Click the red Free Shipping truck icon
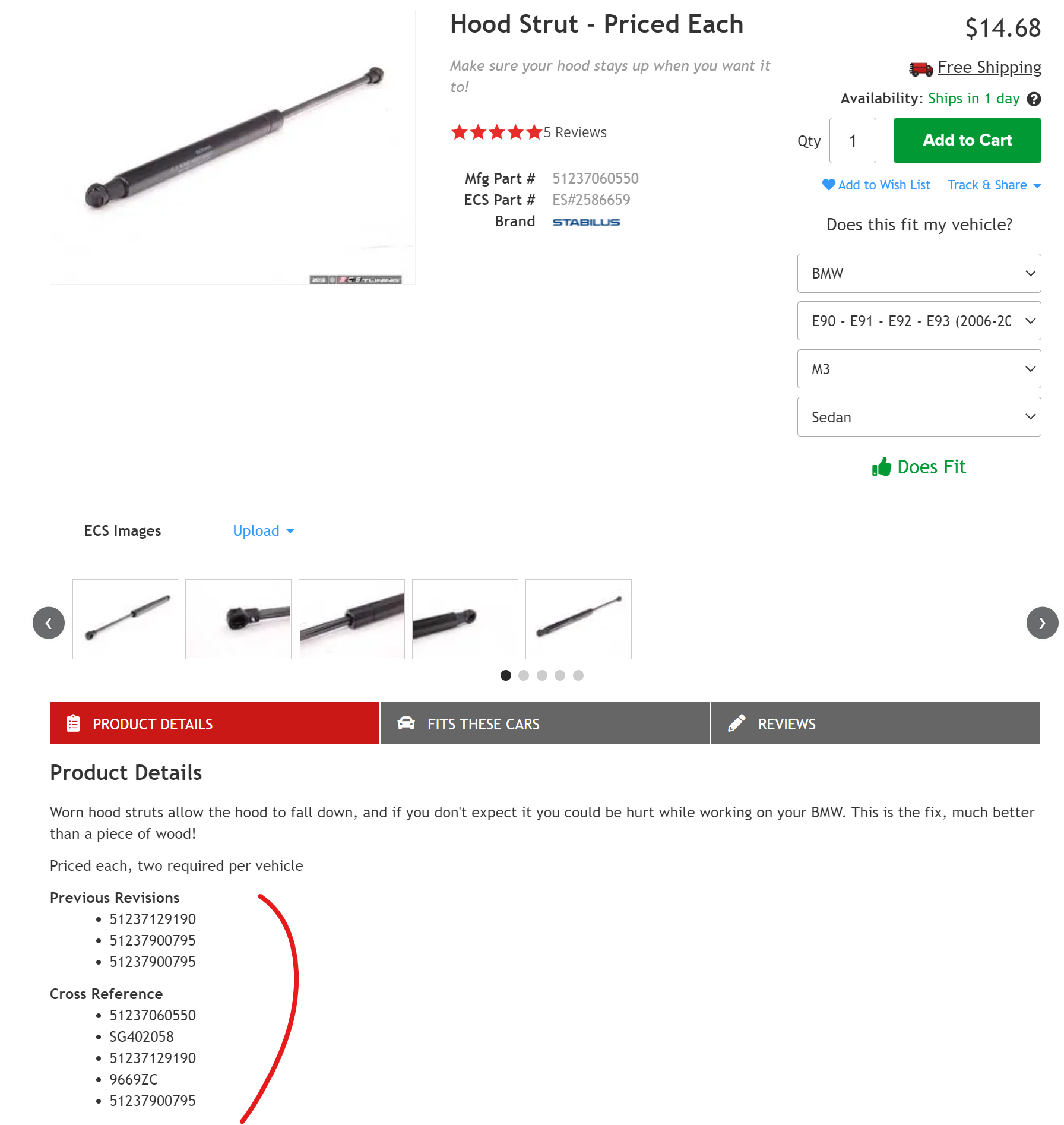This screenshot has width=1064, height=1125. (x=921, y=69)
